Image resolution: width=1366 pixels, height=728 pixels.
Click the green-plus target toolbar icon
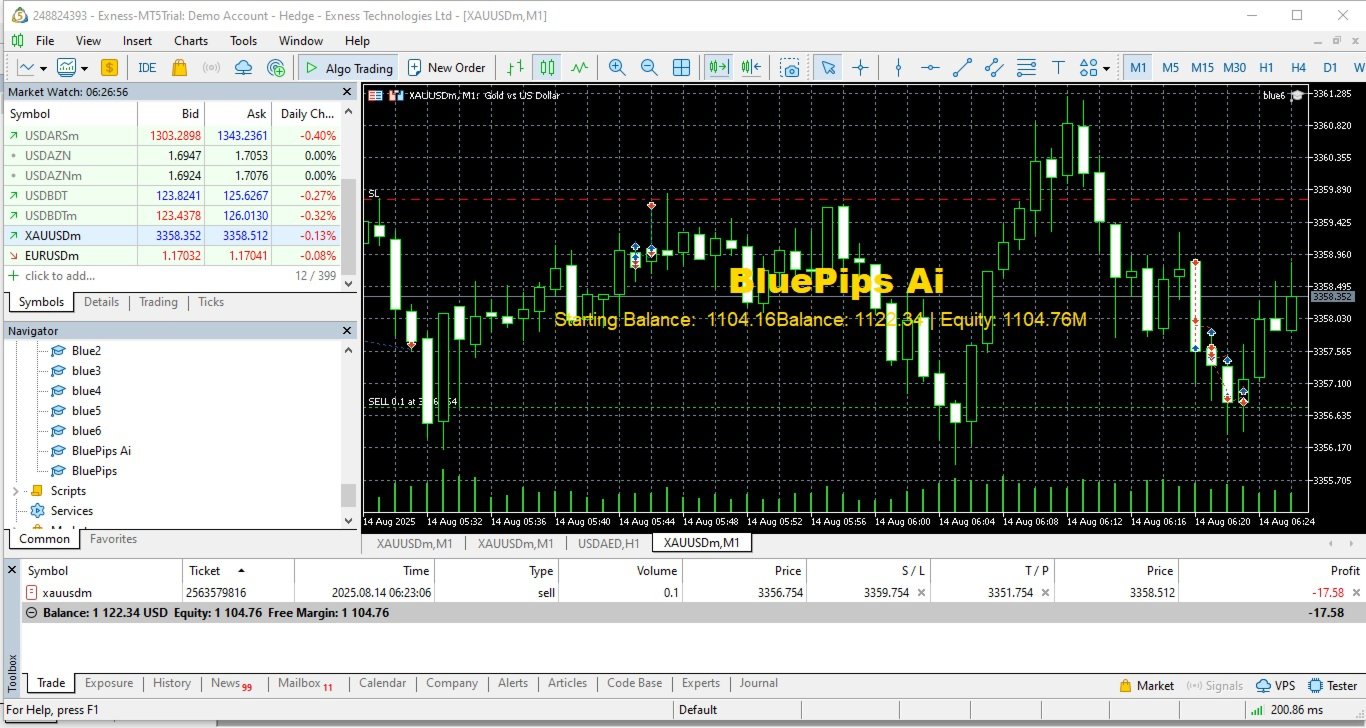click(276, 68)
